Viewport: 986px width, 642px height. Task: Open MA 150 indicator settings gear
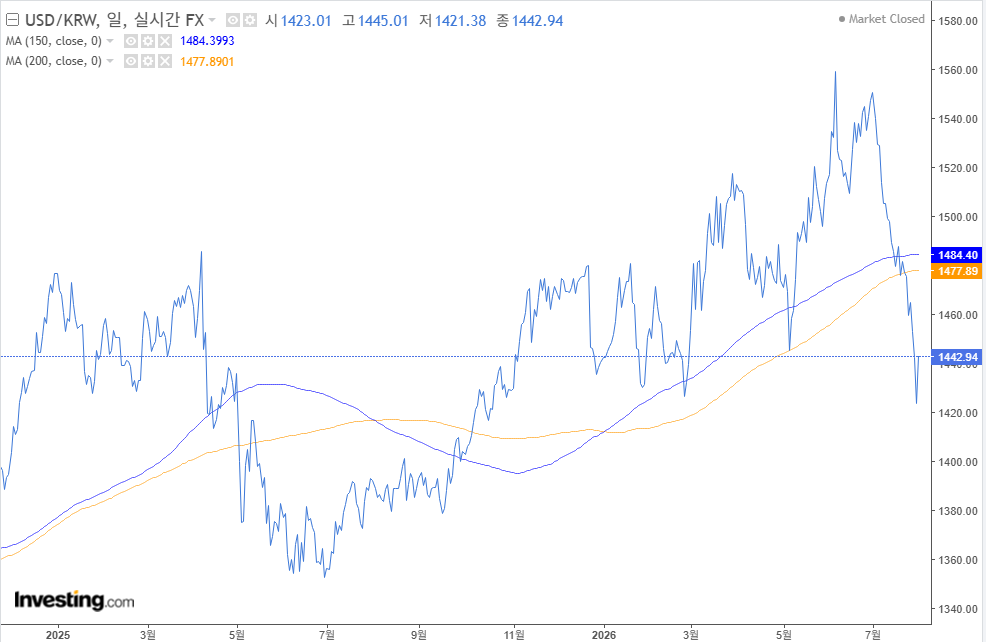[148, 42]
